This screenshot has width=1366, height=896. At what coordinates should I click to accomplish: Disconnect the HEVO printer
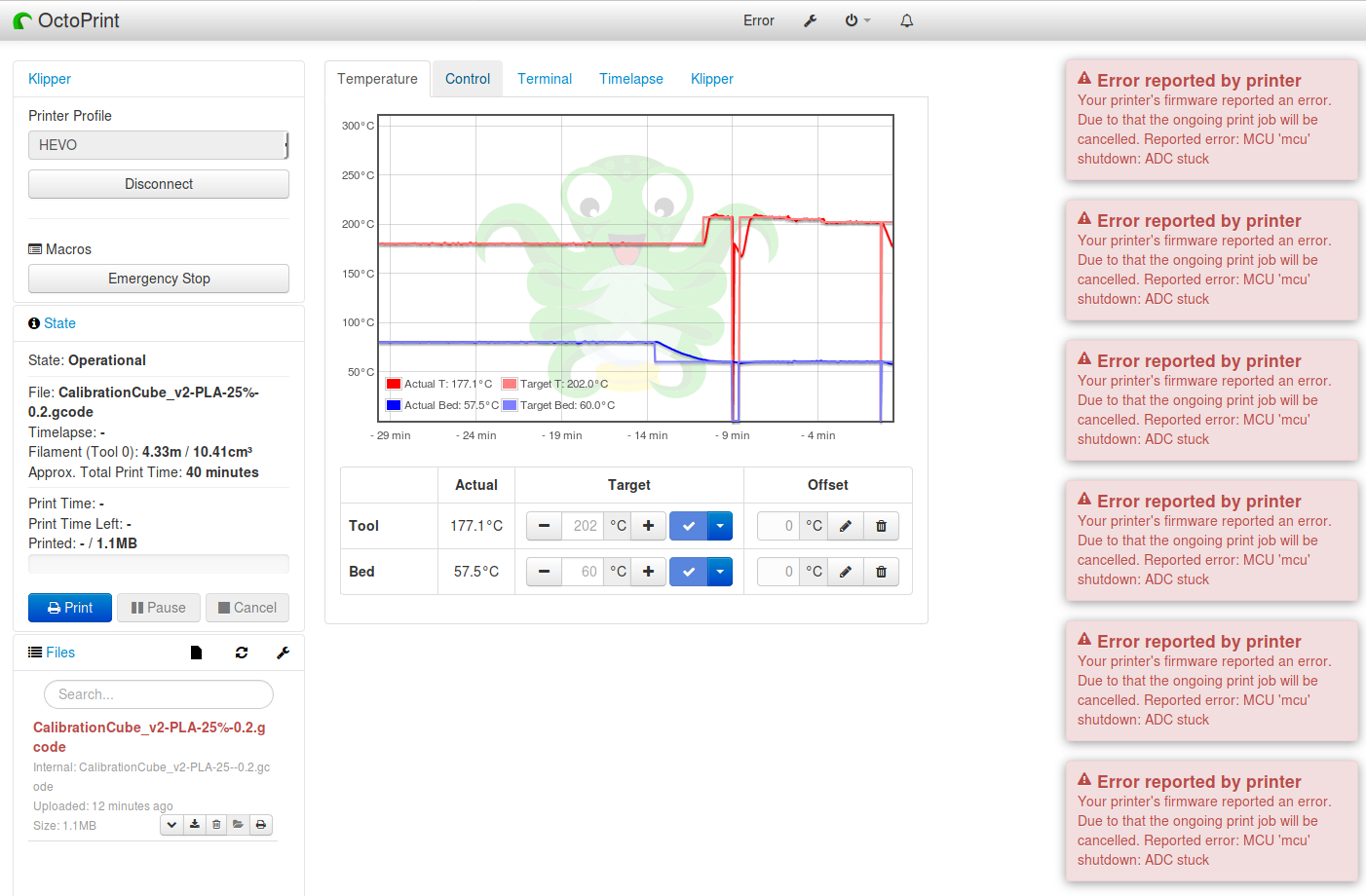(158, 184)
